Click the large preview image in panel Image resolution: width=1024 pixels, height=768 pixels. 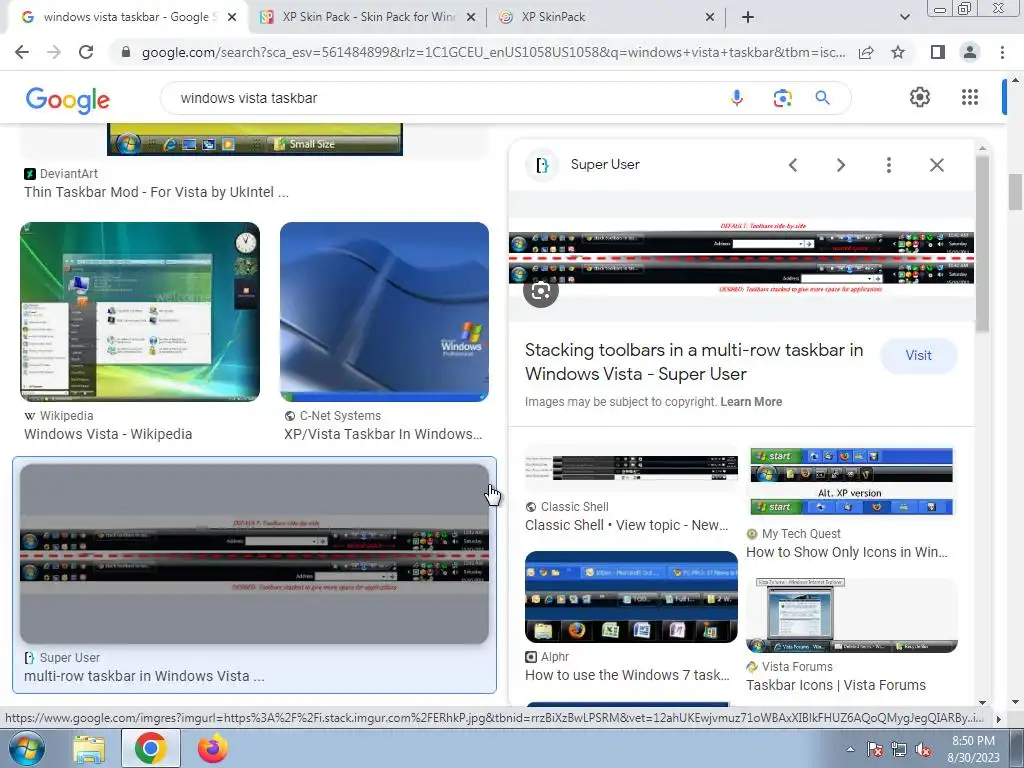coord(741,256)
